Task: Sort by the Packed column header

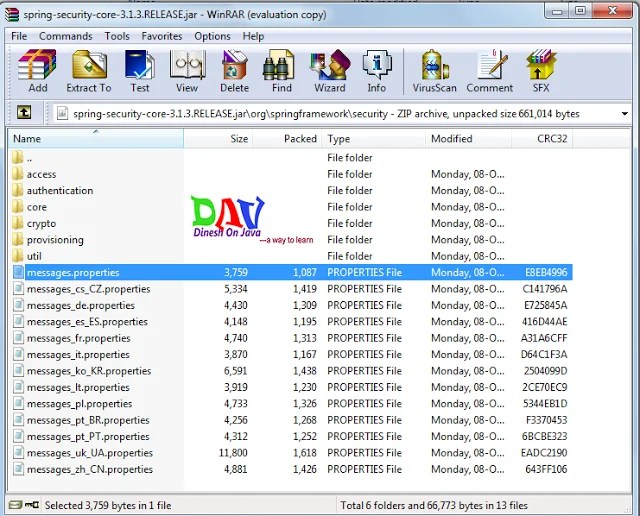Action: (x=287, y=139)
